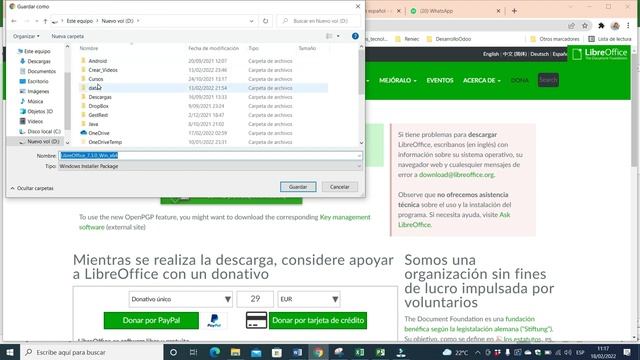Edit the donation amount 29 field
640x360 pixels.
pos(255,299)
